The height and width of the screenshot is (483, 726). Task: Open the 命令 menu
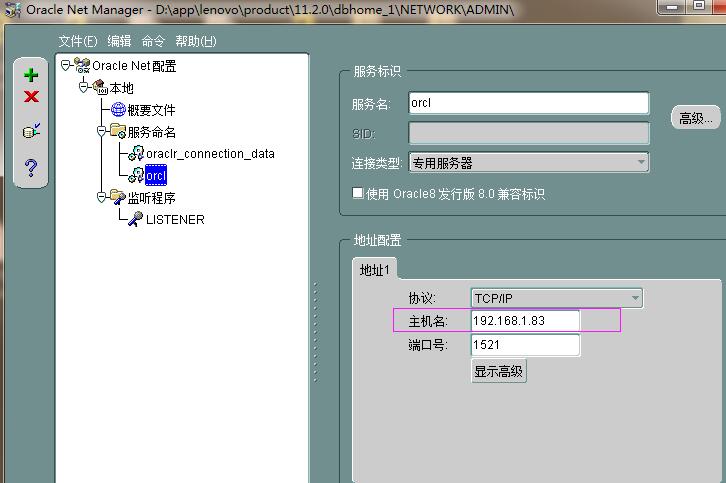(x=153, y=41)
